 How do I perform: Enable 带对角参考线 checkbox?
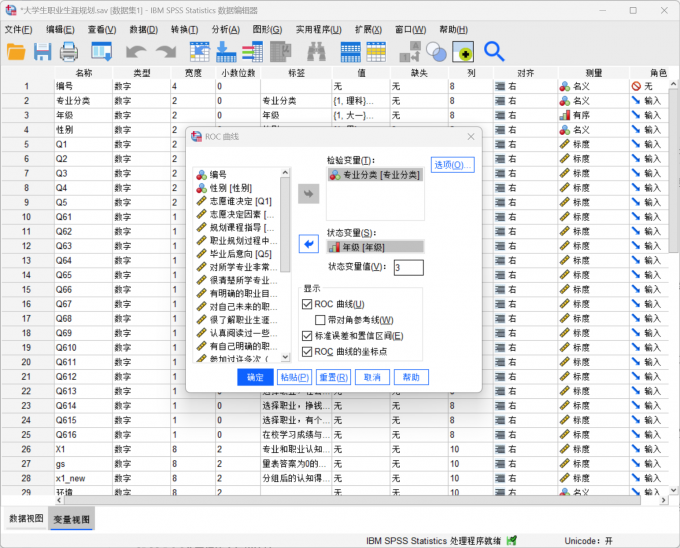click(320, 320)
